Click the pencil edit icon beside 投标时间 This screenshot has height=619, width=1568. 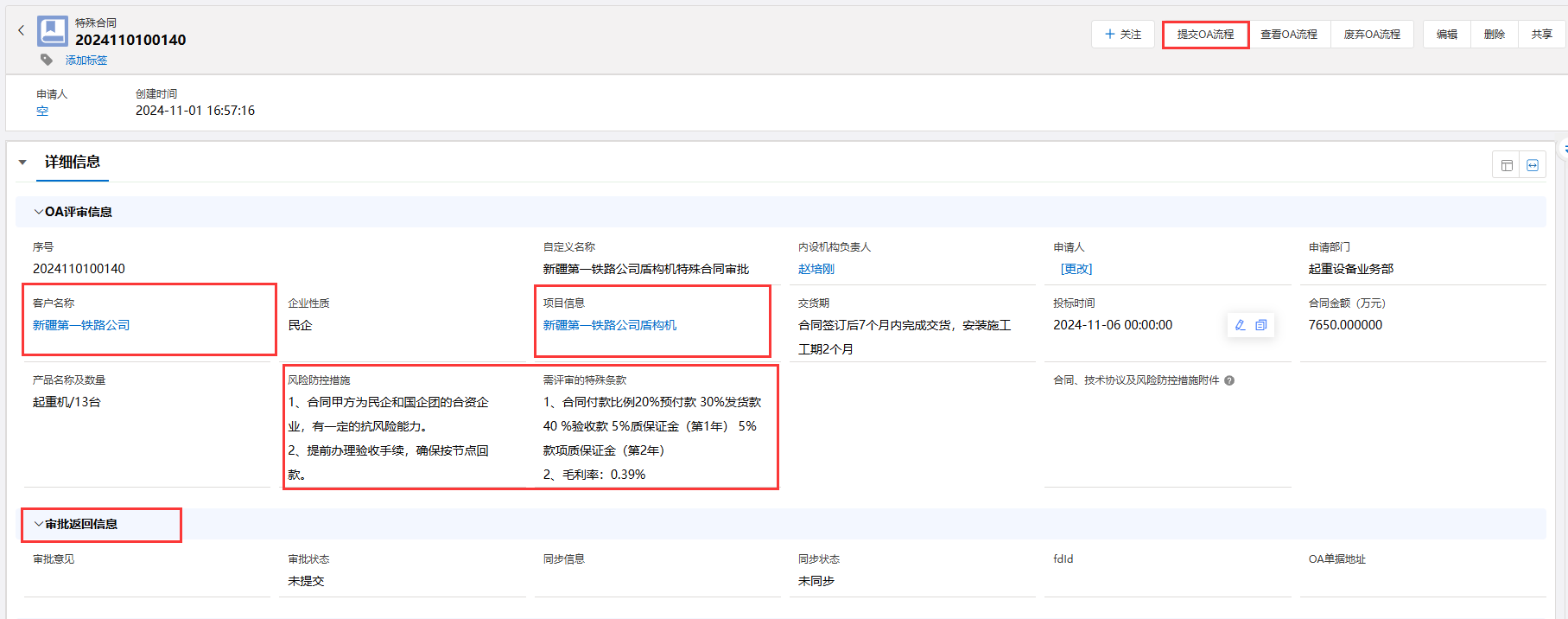pyautogui.click(x=1241, y=325)
